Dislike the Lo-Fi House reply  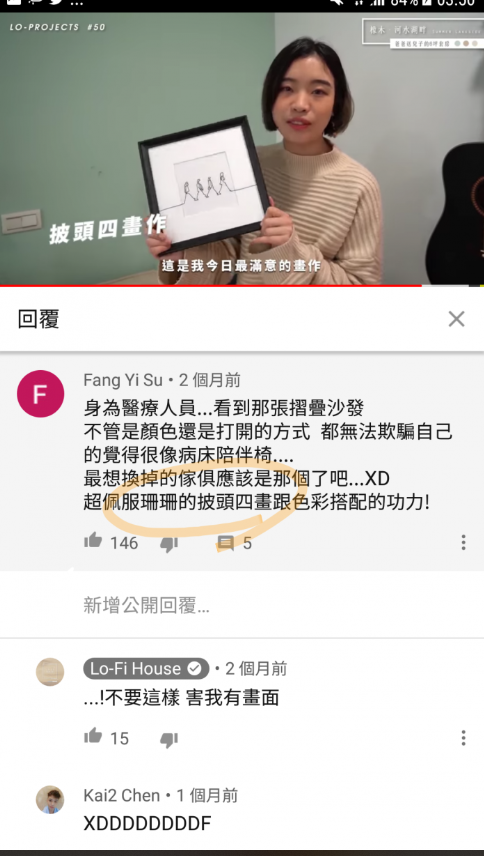169,739
